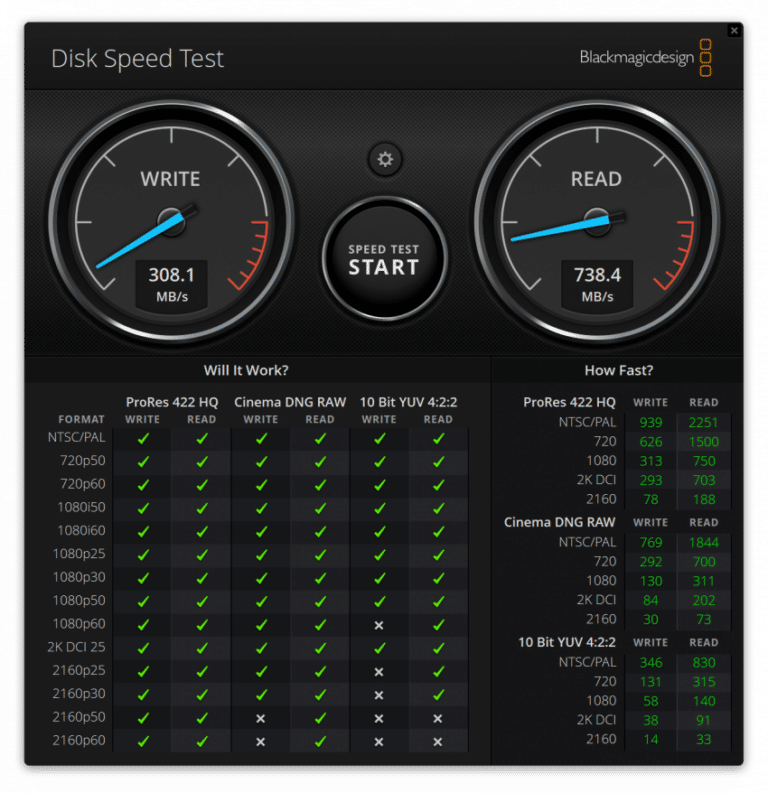The image size is (768, 793).
Task: Click the 2160p60 10 Bit YUV read X mark
Action: (x=438, y=742)
